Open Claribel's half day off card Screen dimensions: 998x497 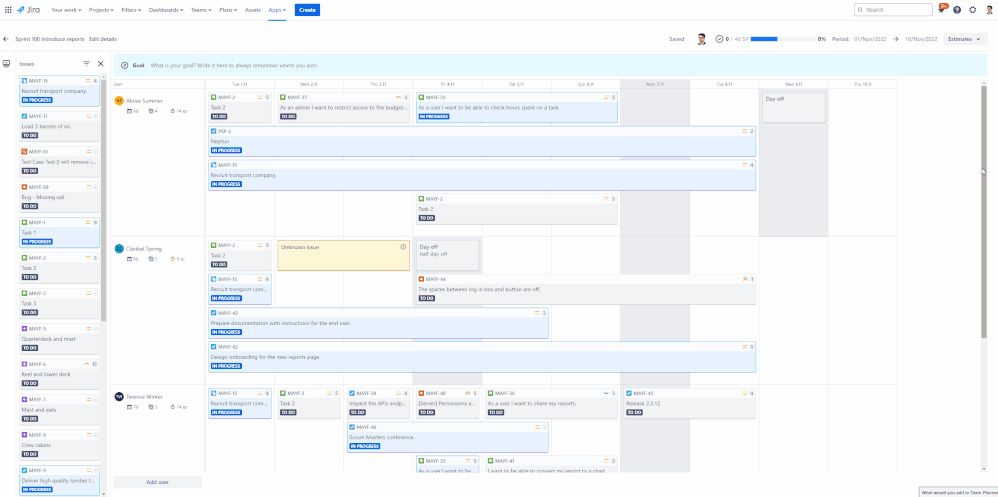pyautogui.click(x=448, y=255)
